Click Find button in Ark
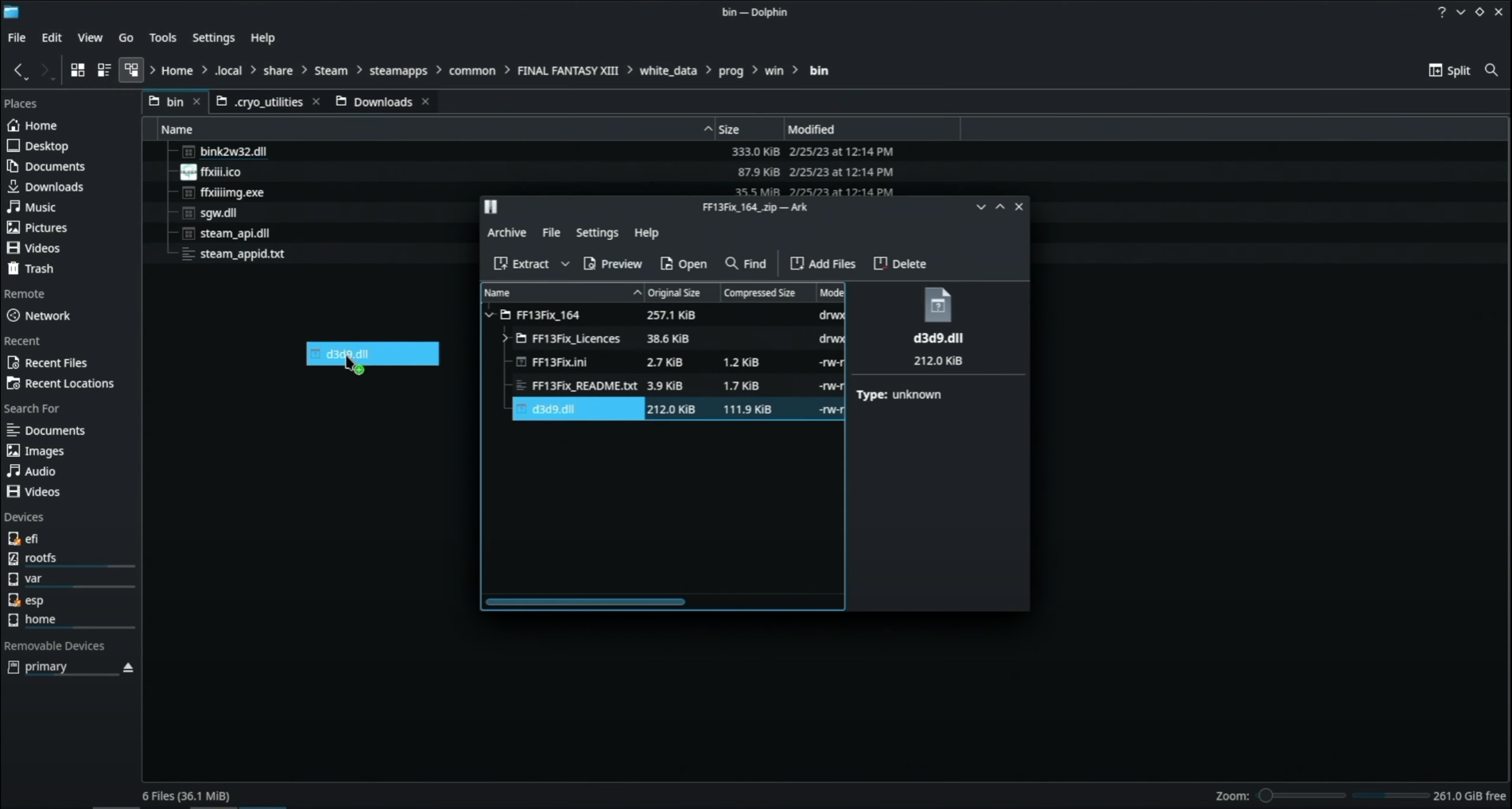The image size is (1512, 809). [746, 264]
